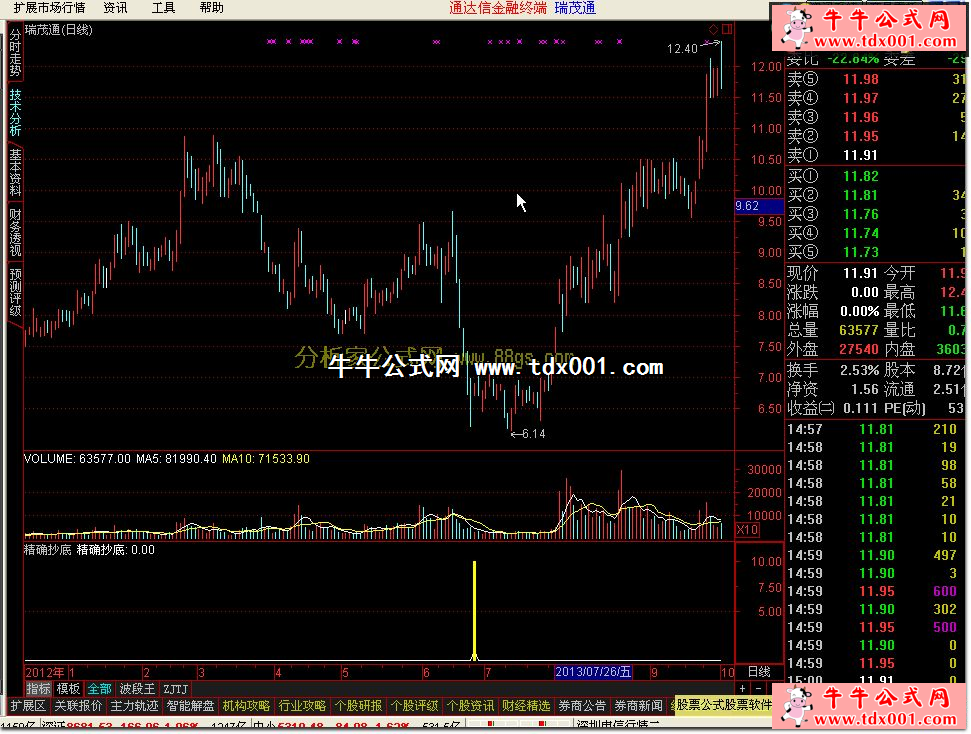Click the 主力轨迹 button
The image size is (971, 734).
click(134, 706)
